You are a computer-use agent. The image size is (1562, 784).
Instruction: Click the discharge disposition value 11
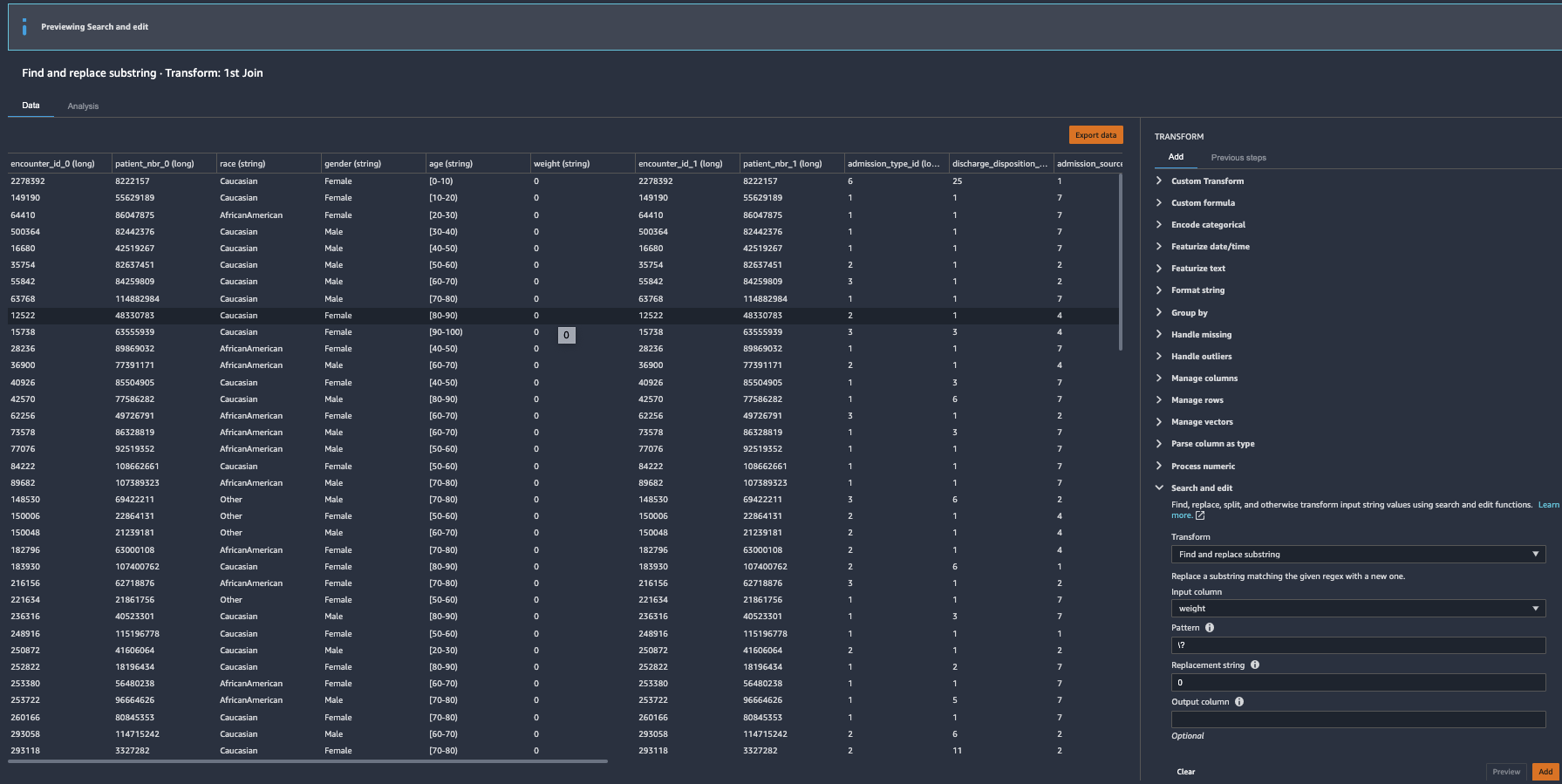pyautogui.click(x=957, y=751)
